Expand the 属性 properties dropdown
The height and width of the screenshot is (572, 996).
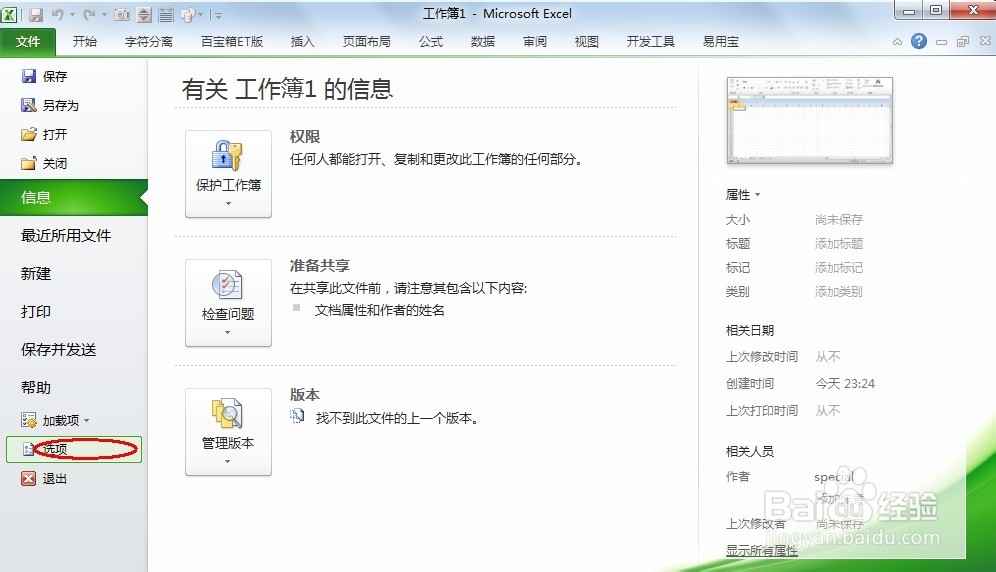[x=743, y=194]
